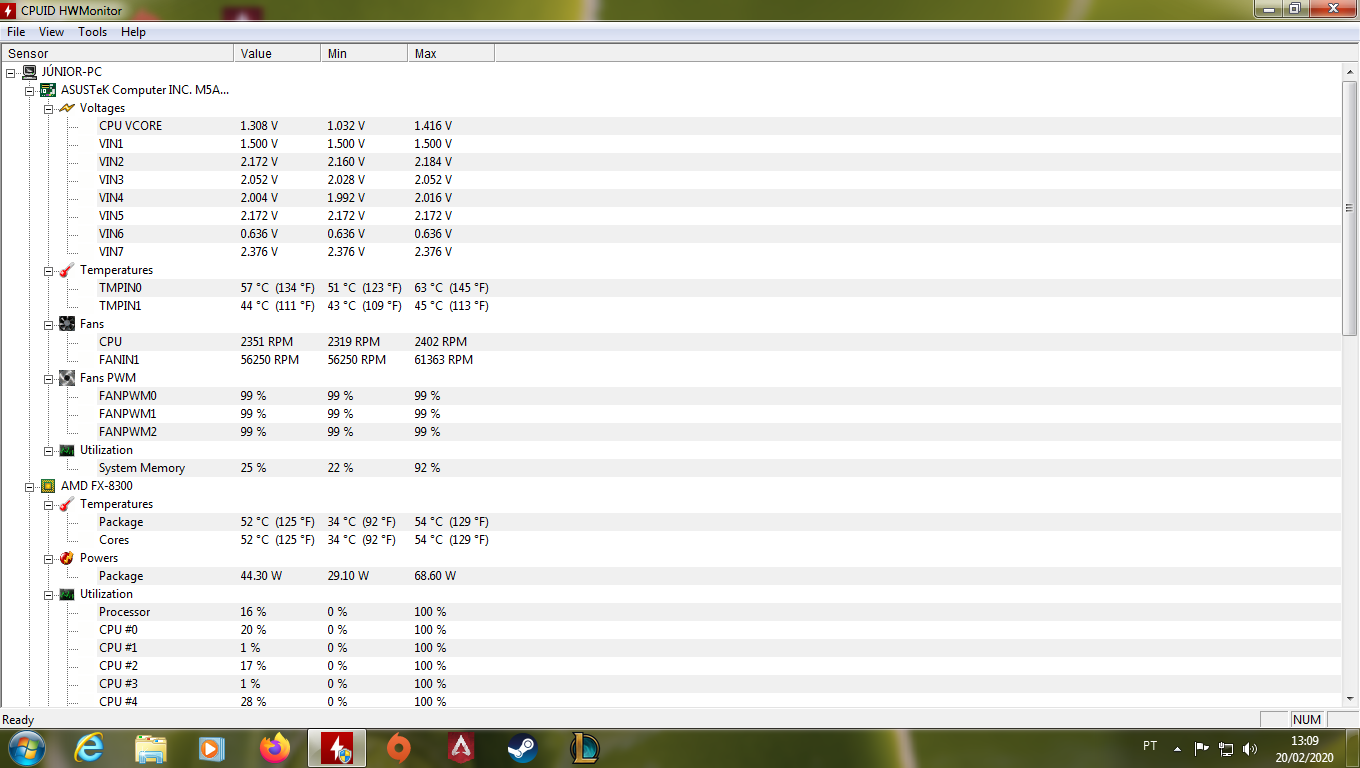
Task: Show hidden tray icons arrow
Action: coord(1177,748)
